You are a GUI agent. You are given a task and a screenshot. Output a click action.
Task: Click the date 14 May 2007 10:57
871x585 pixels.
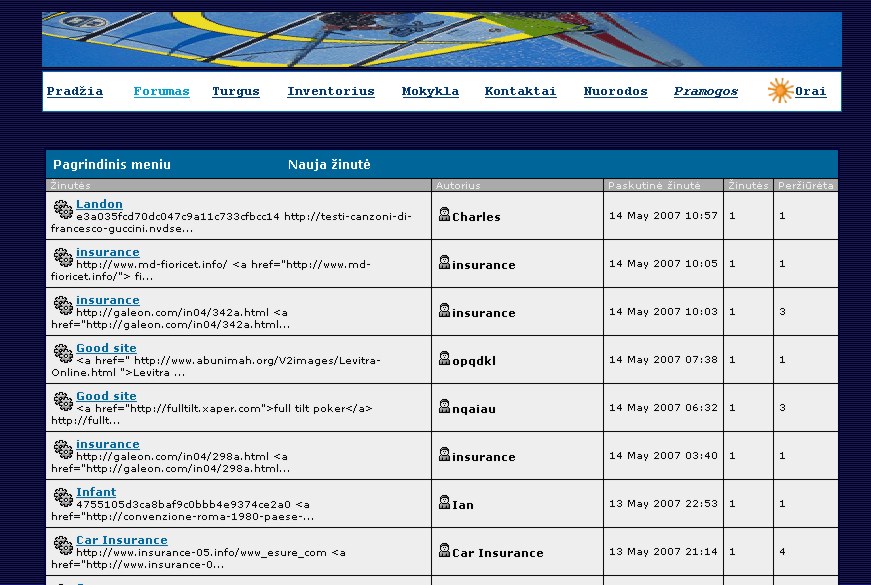tap(663, 216)
